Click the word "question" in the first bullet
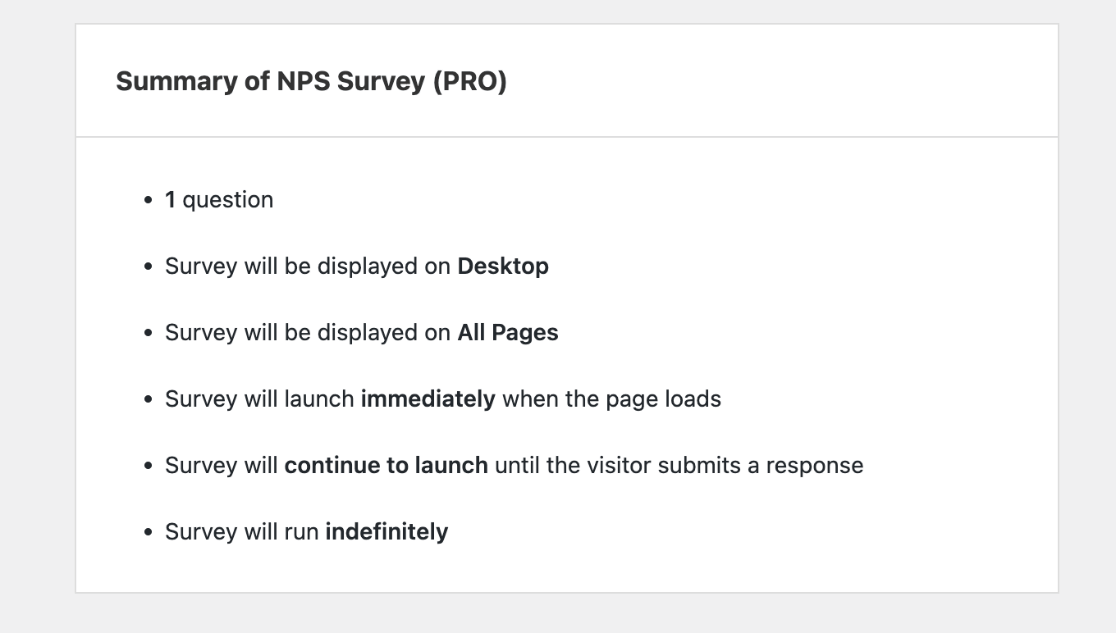 pos(227,200)
